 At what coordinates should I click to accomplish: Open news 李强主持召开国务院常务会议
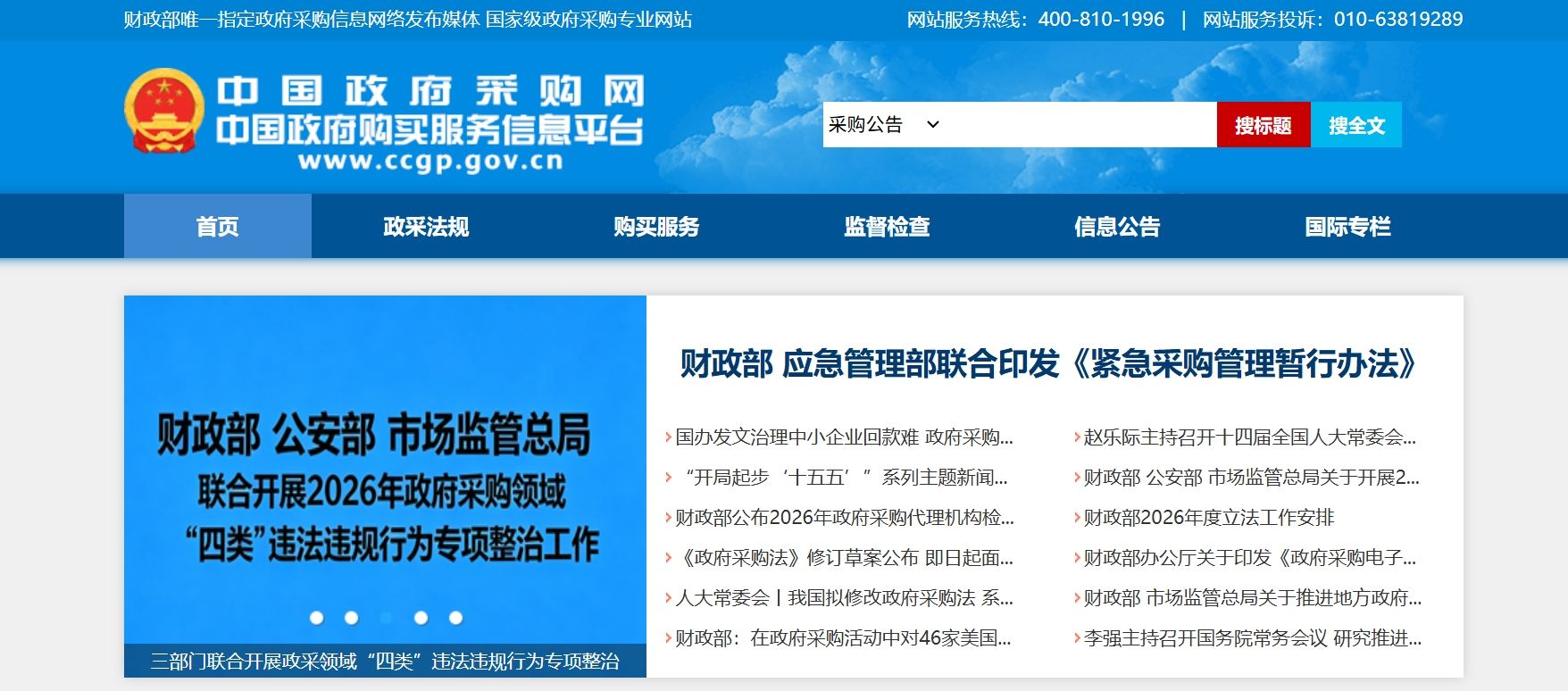click(x=1252, y=637)
